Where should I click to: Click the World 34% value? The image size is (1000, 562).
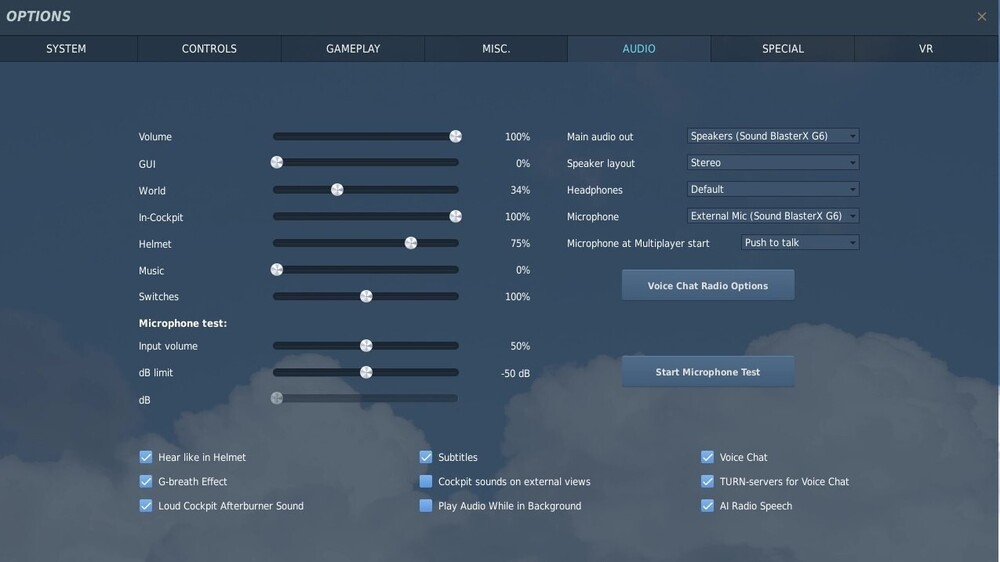(520, 190)
